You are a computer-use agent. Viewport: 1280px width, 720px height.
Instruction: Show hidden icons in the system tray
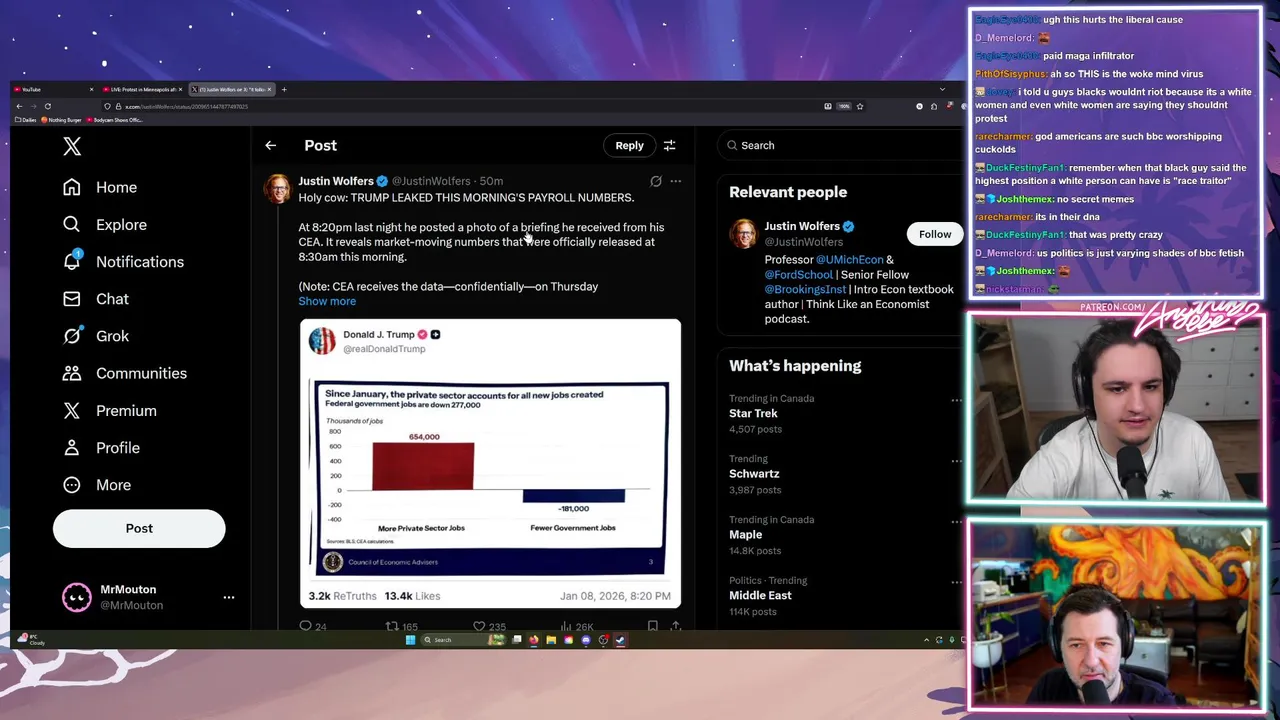pos(926,640)
